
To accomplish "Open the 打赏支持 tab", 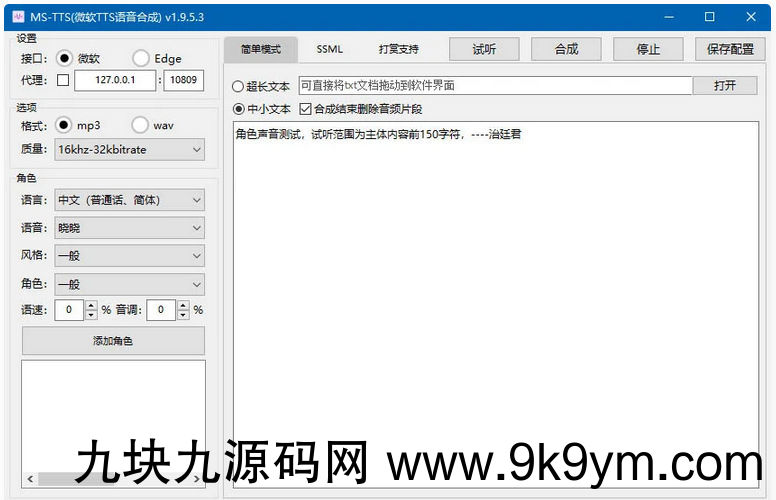I will 398,49.
